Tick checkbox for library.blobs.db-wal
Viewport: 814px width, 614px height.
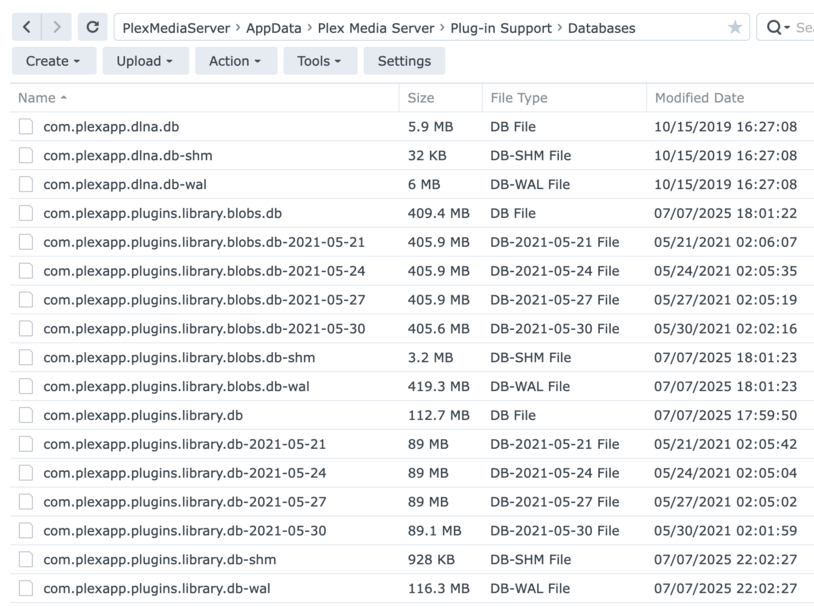(x=26, y=386)
